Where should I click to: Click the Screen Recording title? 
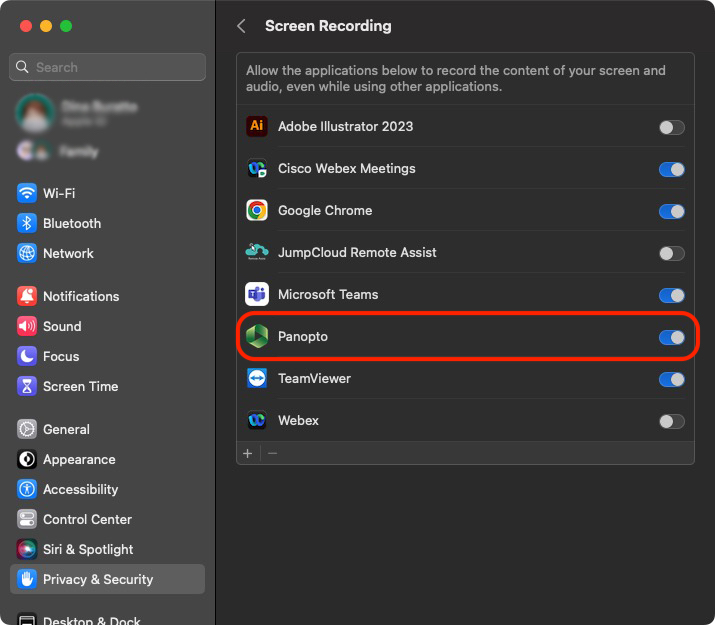pyautogui.click(x=328, y=26)
